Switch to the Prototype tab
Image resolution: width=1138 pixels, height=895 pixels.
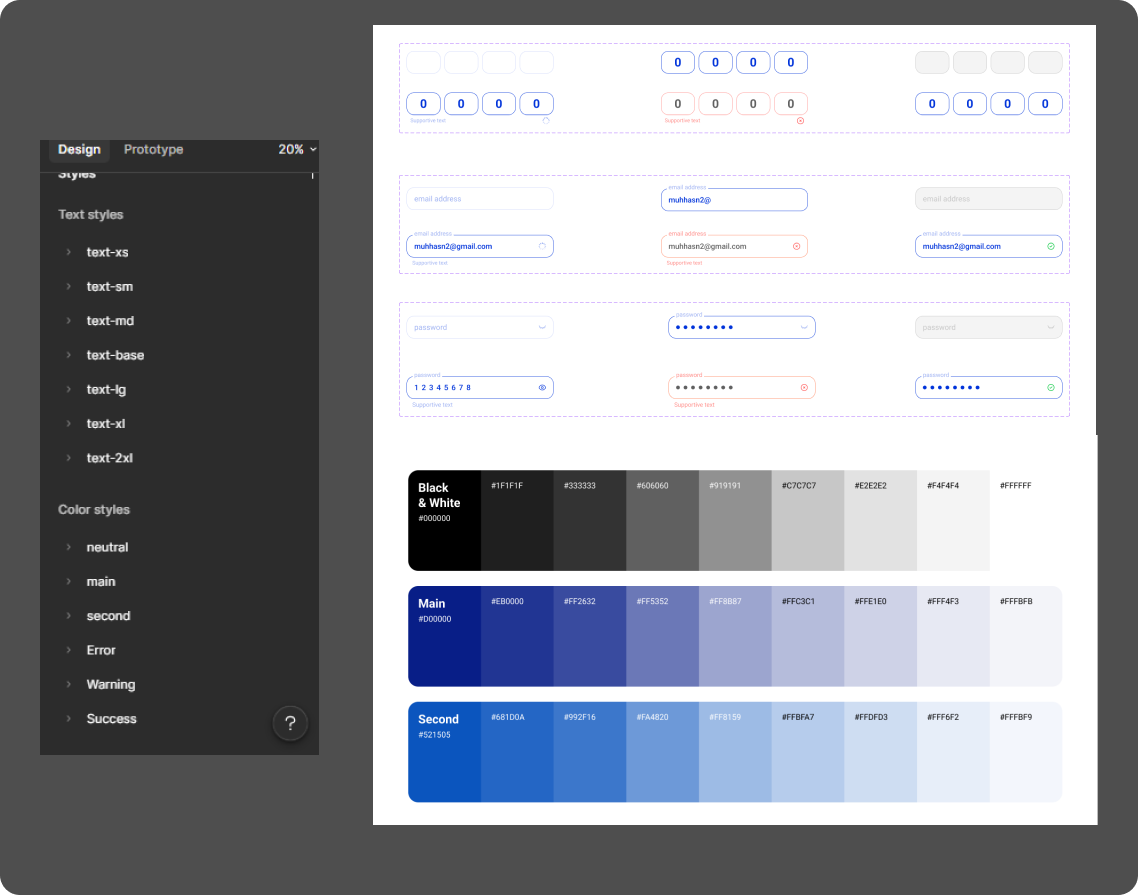(x=153, y=150)
